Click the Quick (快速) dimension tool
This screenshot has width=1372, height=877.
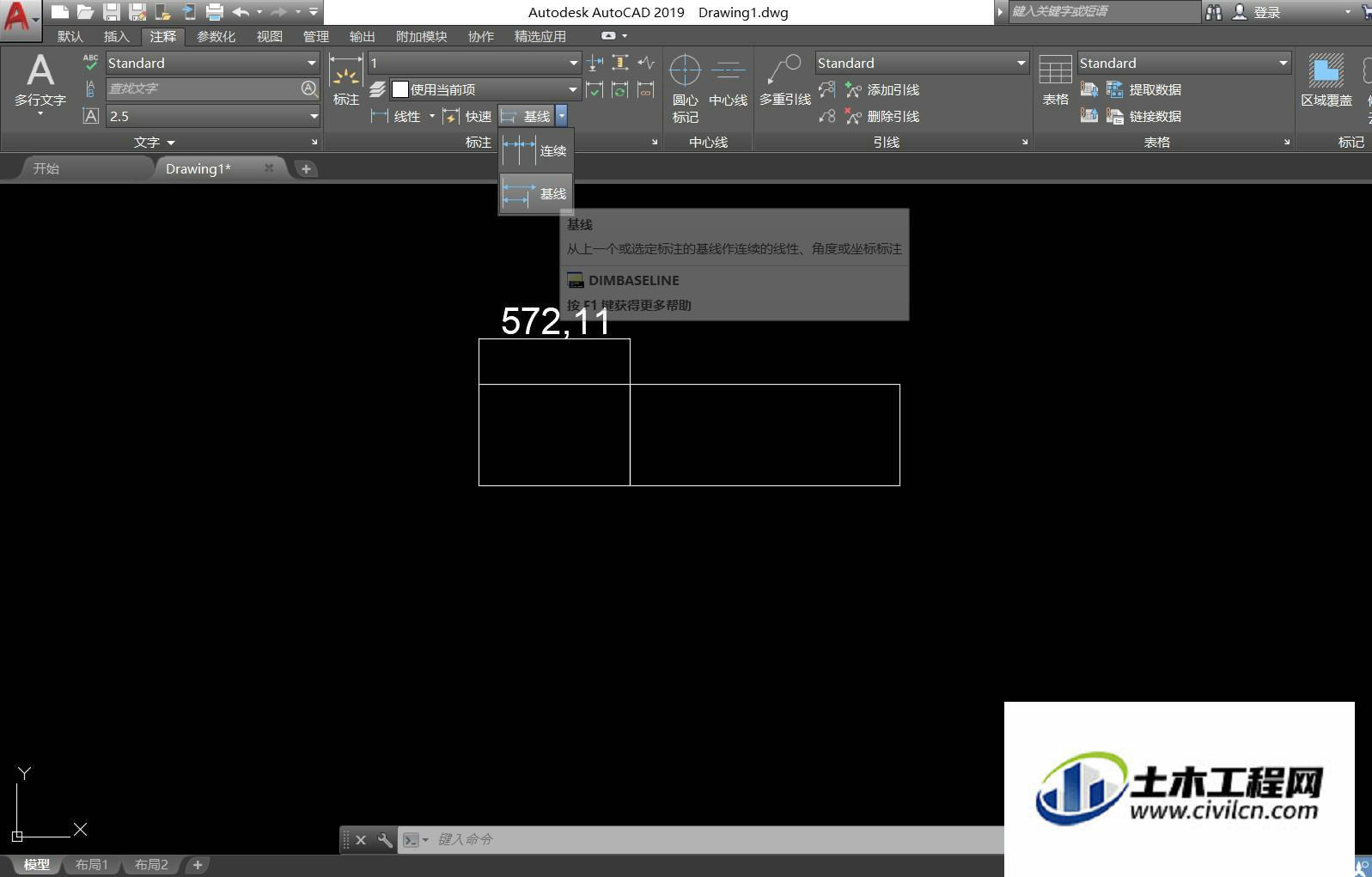click(x=467, y=116)
